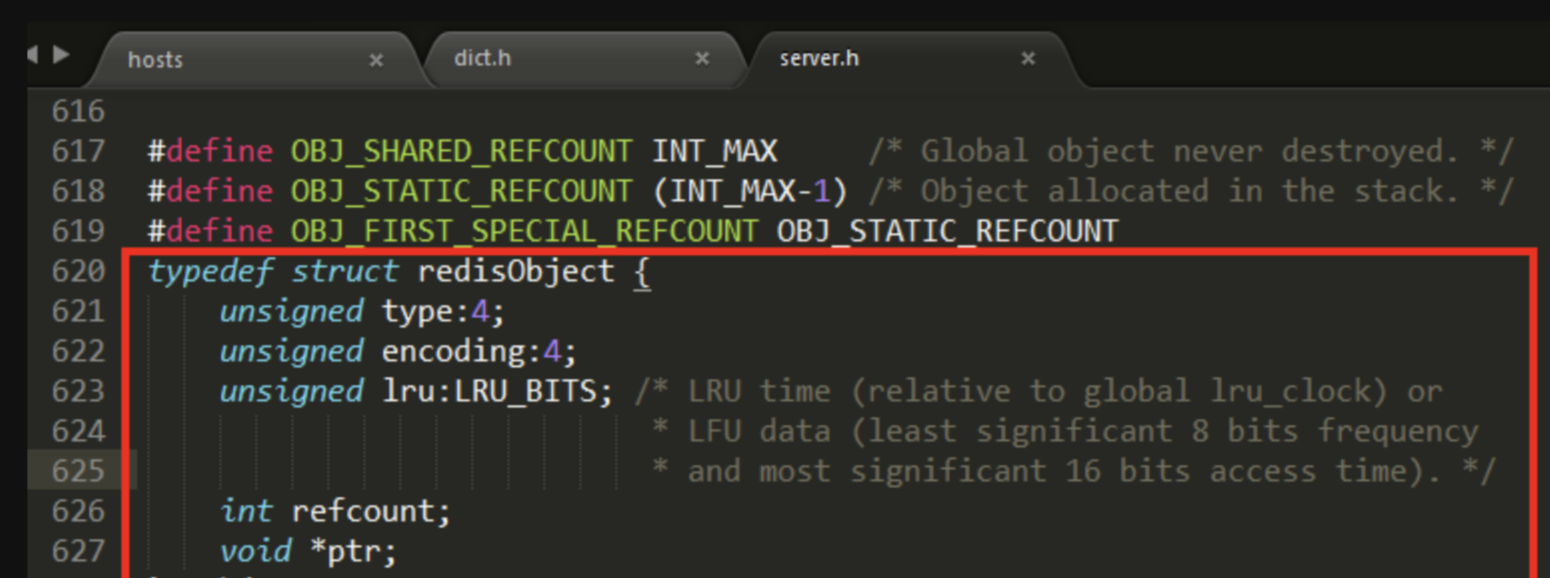The image size is (1550, 578).
Task: Click line number 618 in gutter
Action: [x=78, y=191]
